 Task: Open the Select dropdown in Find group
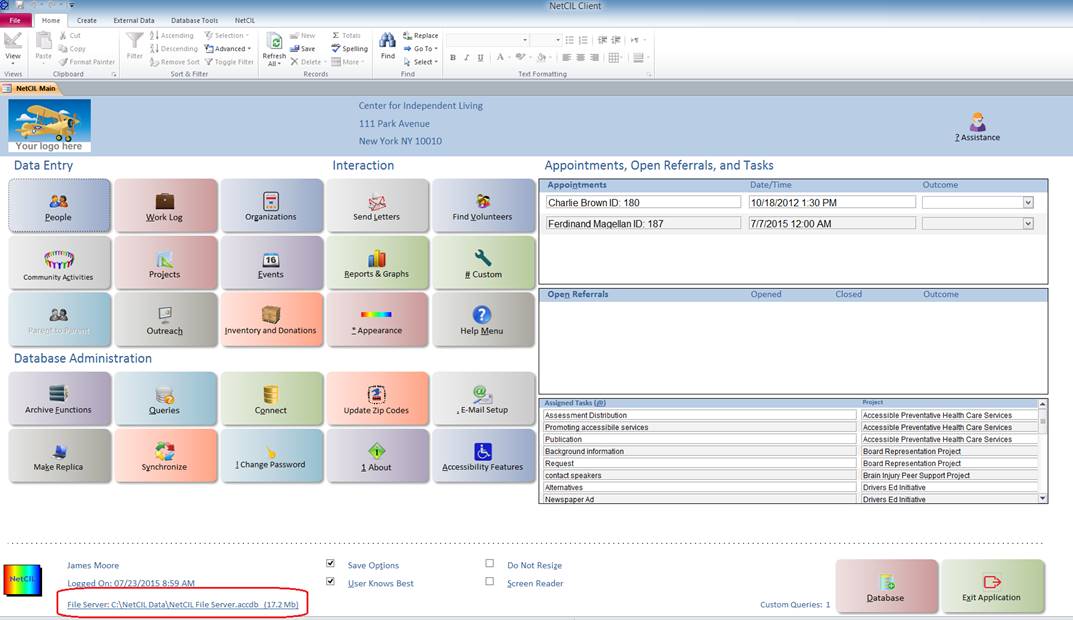coord(420,62)
